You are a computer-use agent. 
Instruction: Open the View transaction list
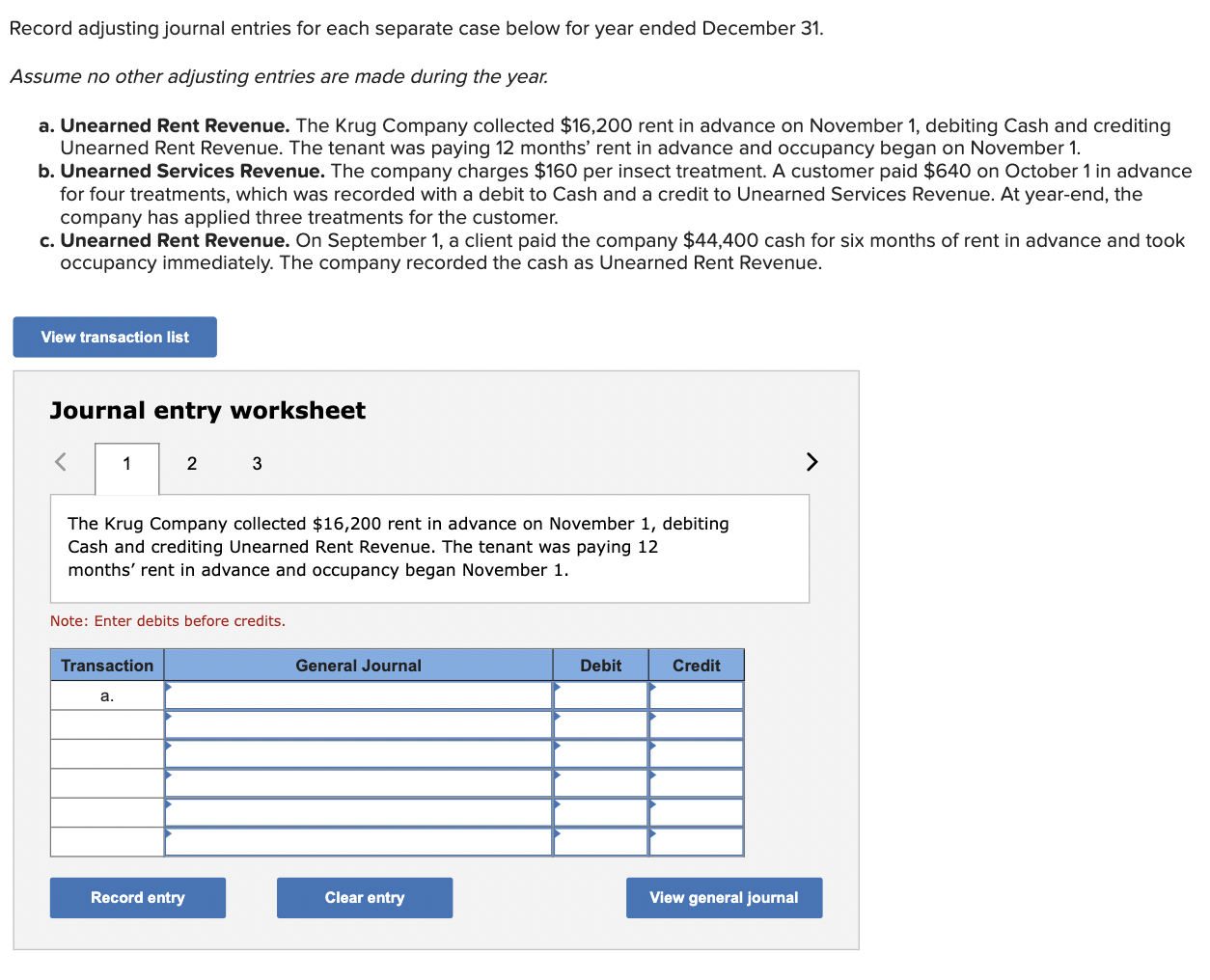(114, 337)
